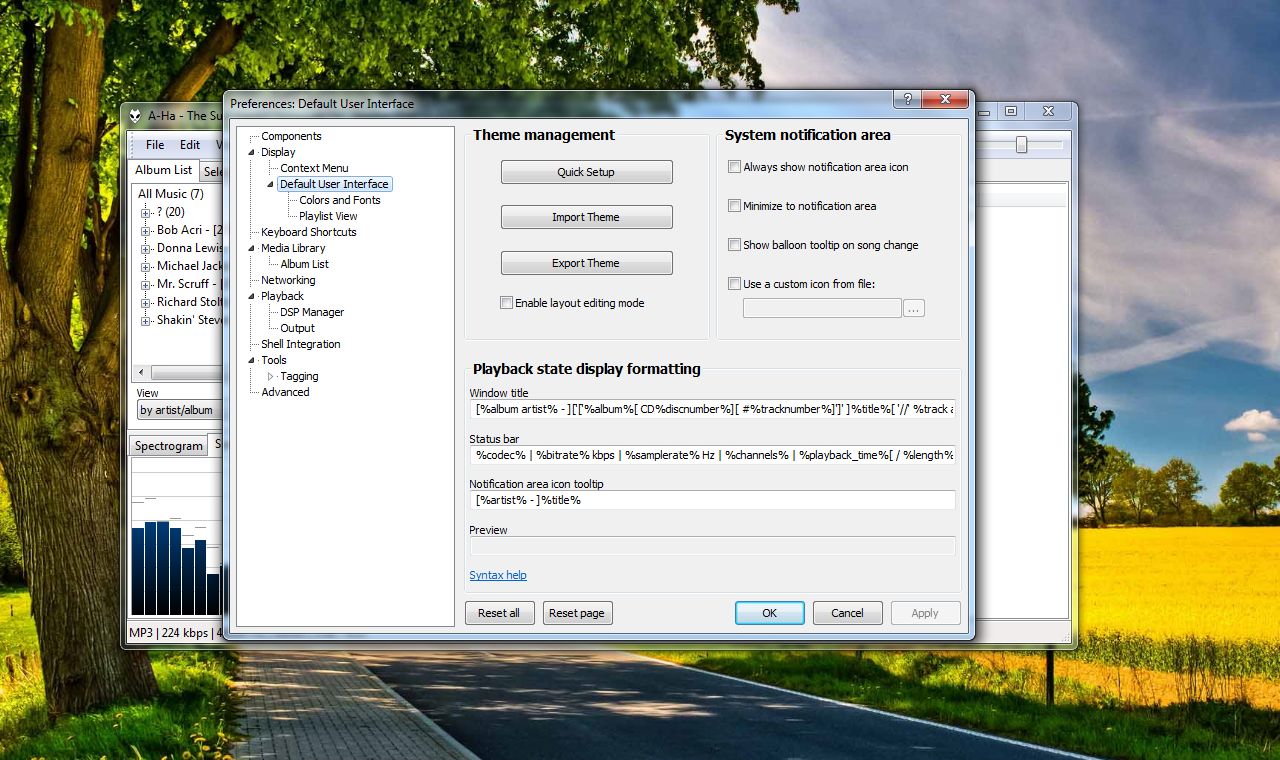Toggle Minimize to notification area checkbox

click(735, 206)
